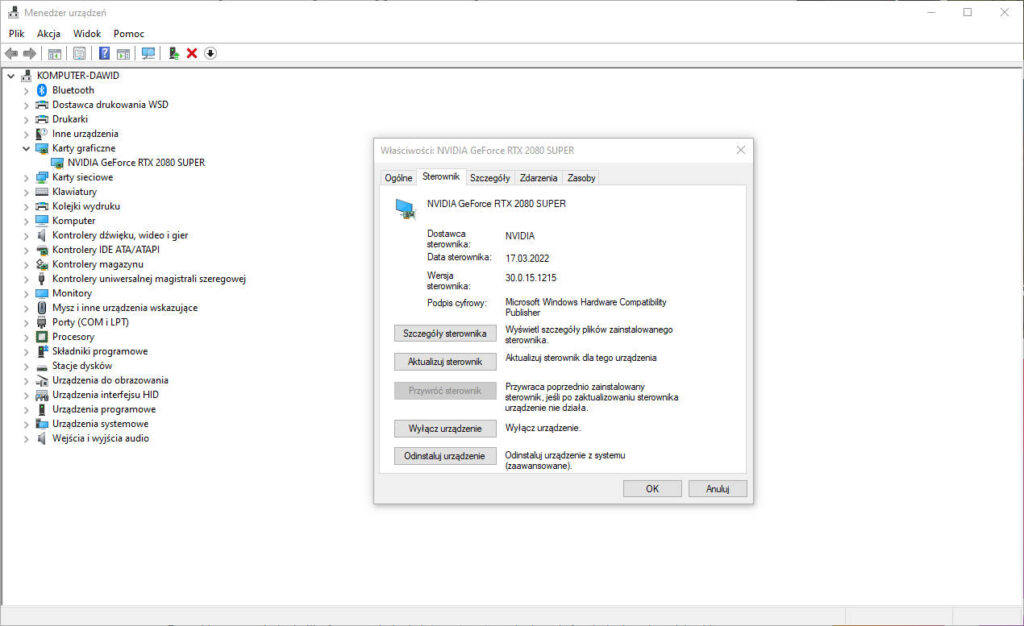Click the Inne urządzenia icon

pos(42,134)
